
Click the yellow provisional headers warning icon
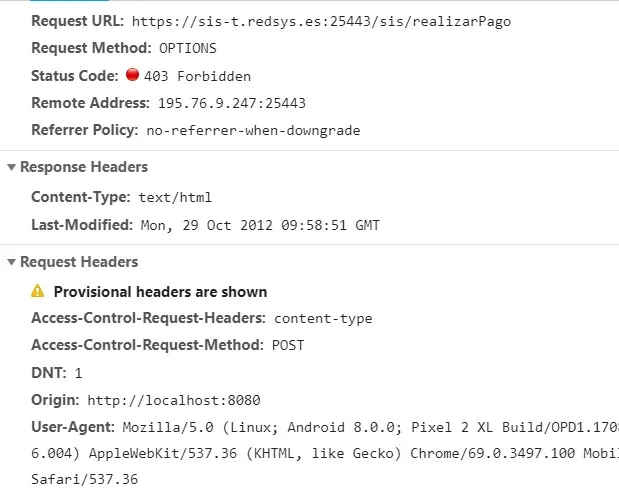coord(38,291)
